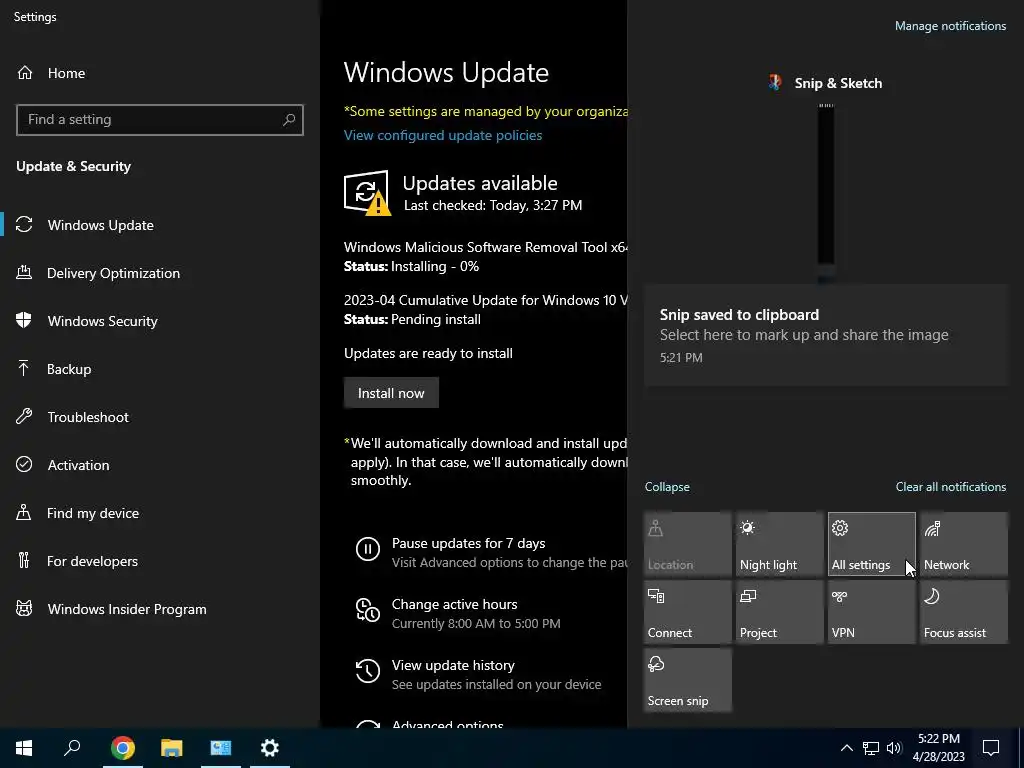Click the Connect quick action tile

click(688, 612)
